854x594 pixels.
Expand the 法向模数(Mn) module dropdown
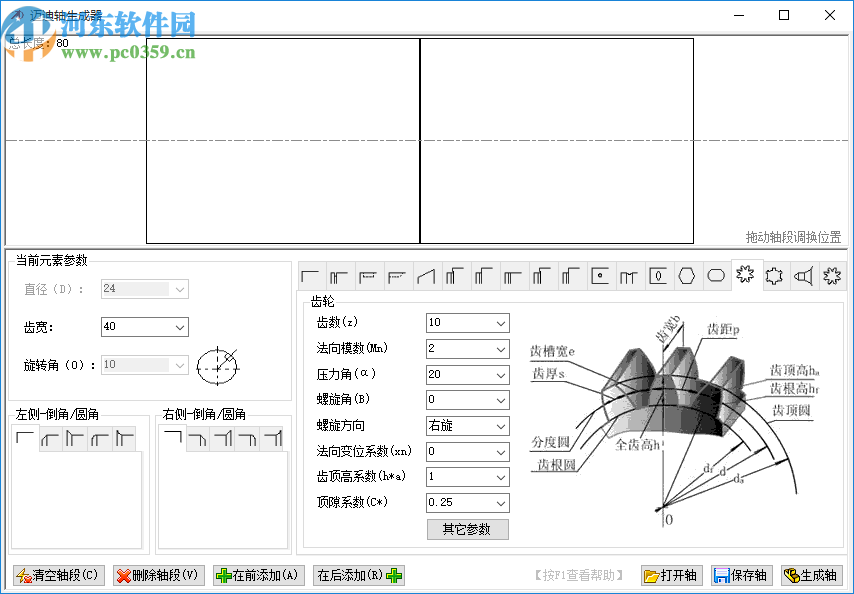[500, 348]
